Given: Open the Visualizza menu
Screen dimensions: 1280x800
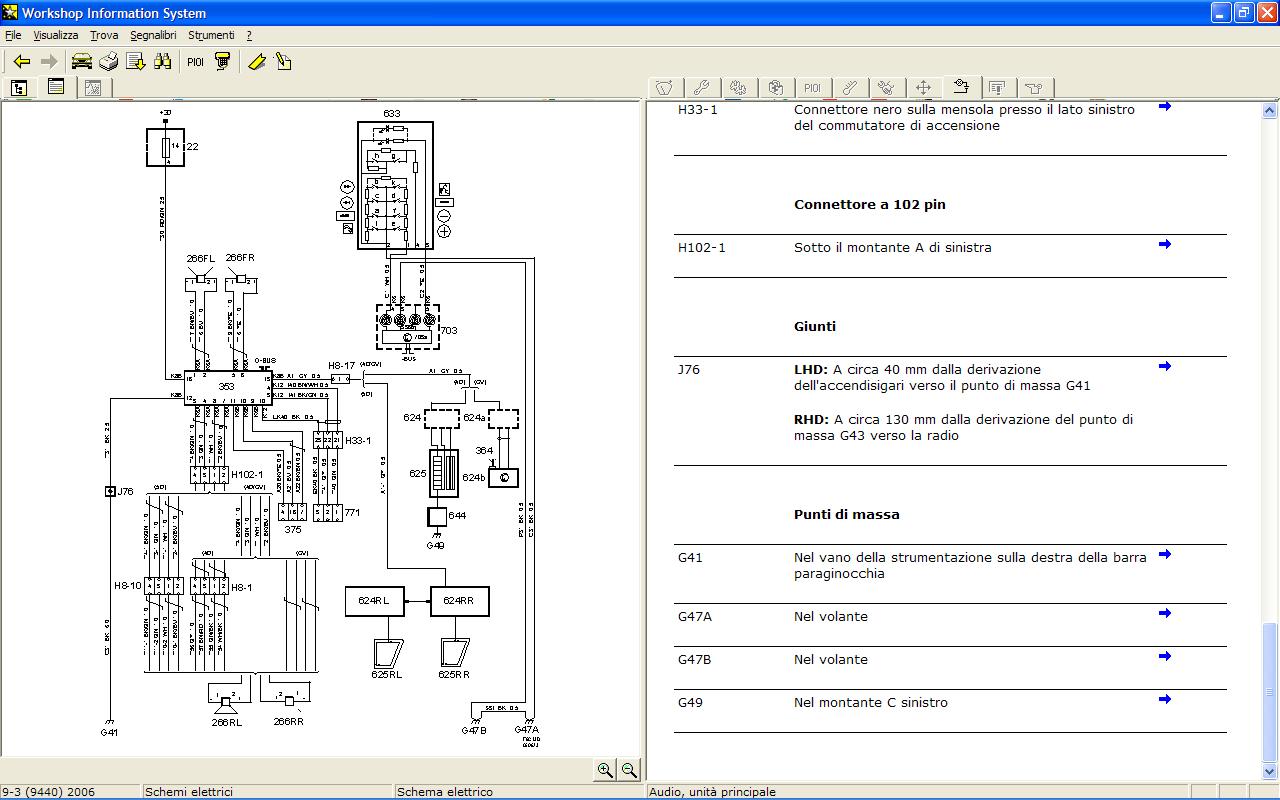Looking at the screenshot, I should click(x=55, y=35).
